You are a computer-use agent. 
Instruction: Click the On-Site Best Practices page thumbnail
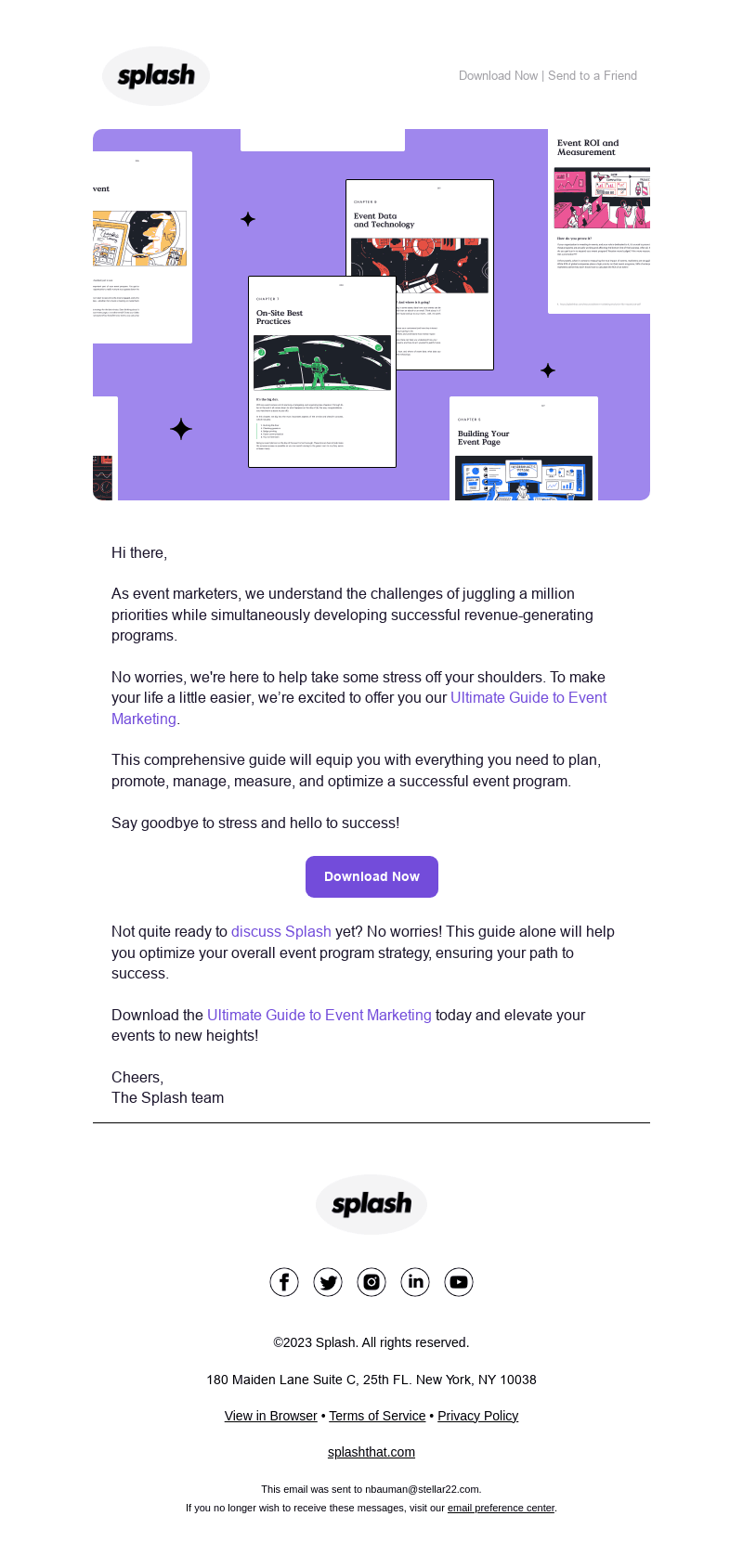click(x=322, y=371)
